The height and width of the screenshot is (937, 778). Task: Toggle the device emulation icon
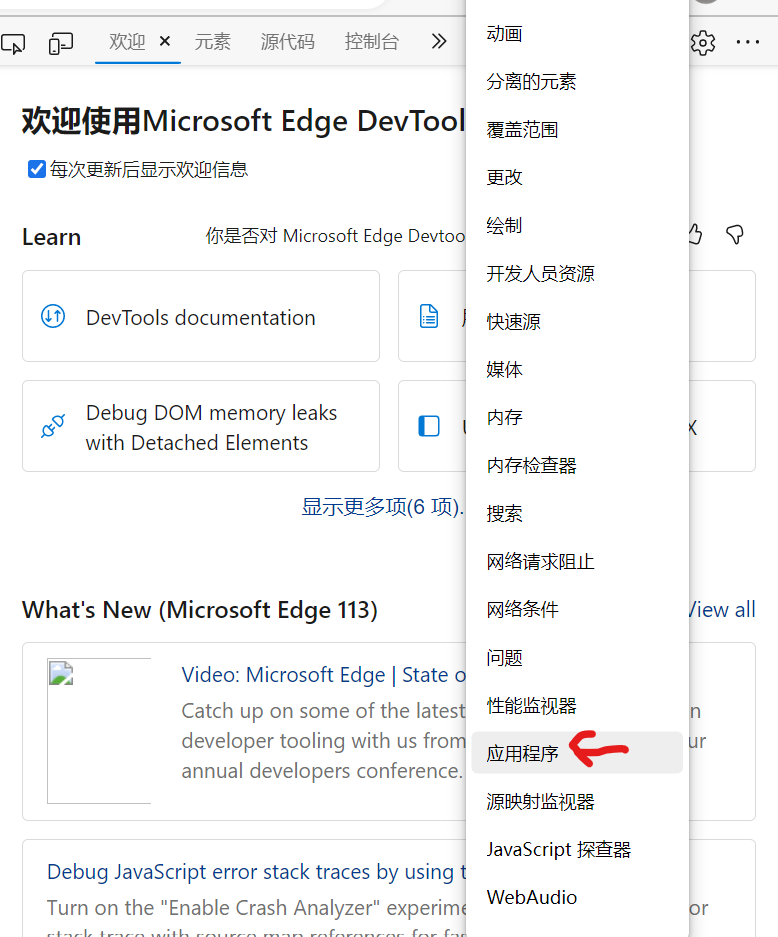click(60, 43)
